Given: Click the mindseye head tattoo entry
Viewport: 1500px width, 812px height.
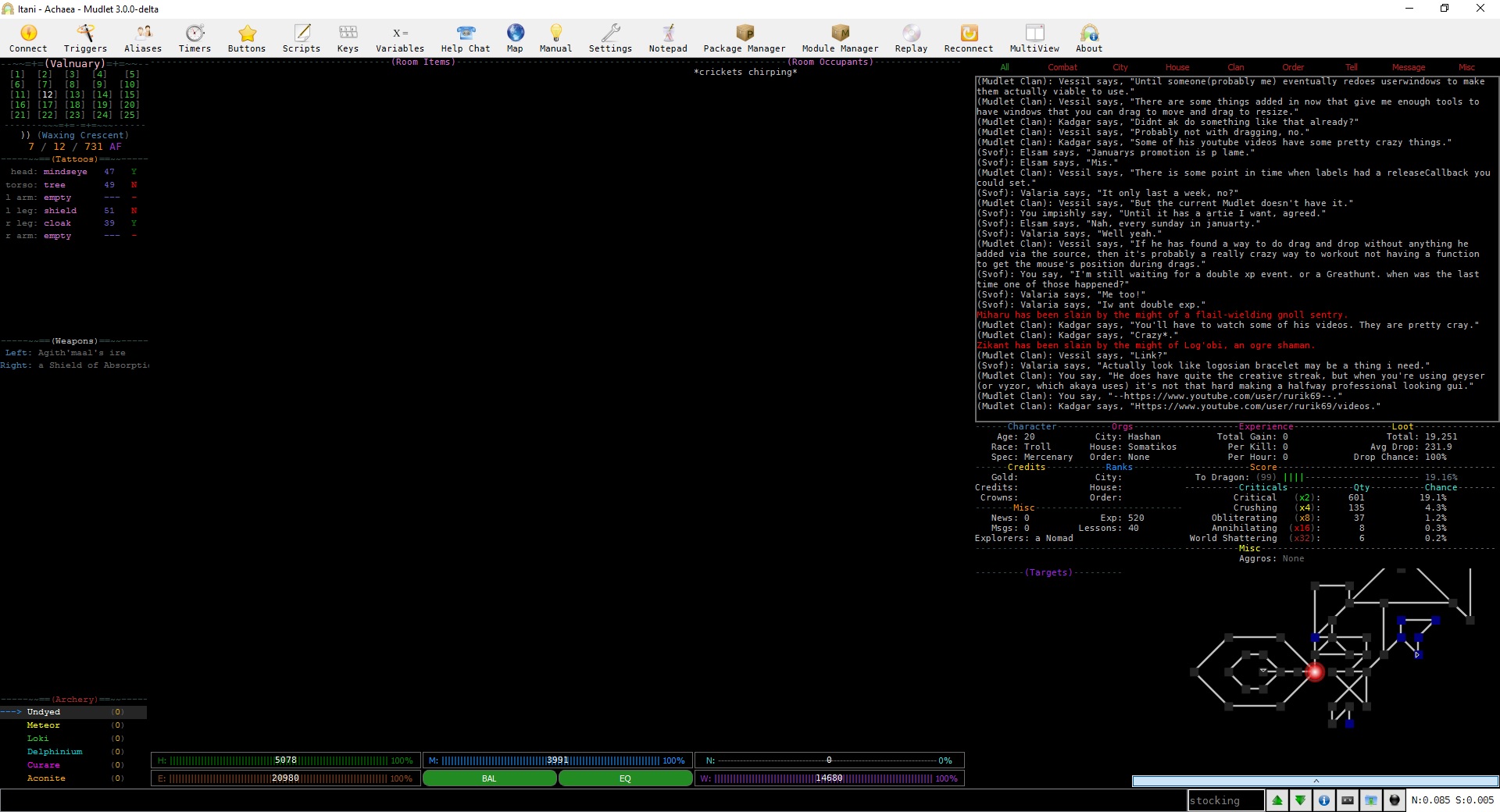Looking at the screenshot, I should [66, 172].
